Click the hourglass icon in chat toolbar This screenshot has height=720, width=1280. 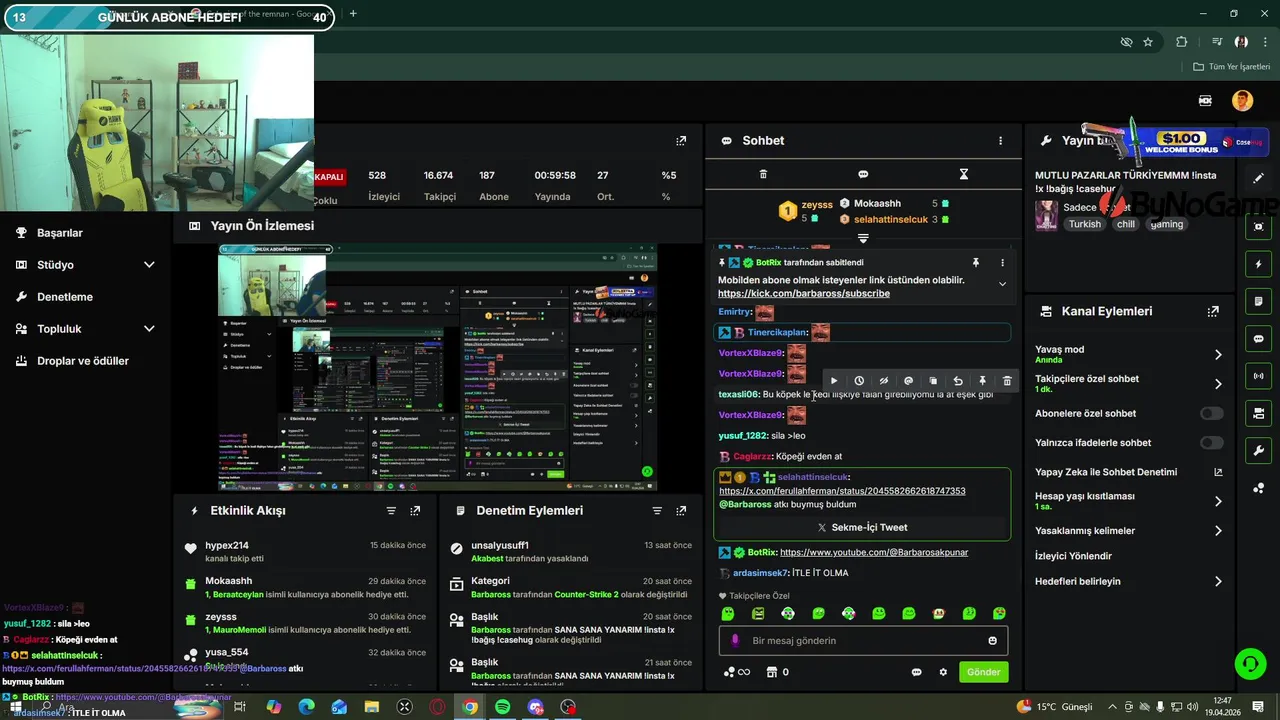pos(964,174)
